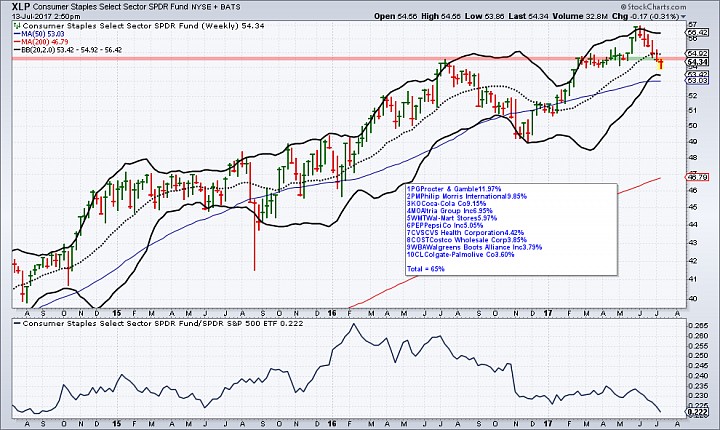
Task: Click the 54.92 middle band price tag
Action: [x=698, y=53]
